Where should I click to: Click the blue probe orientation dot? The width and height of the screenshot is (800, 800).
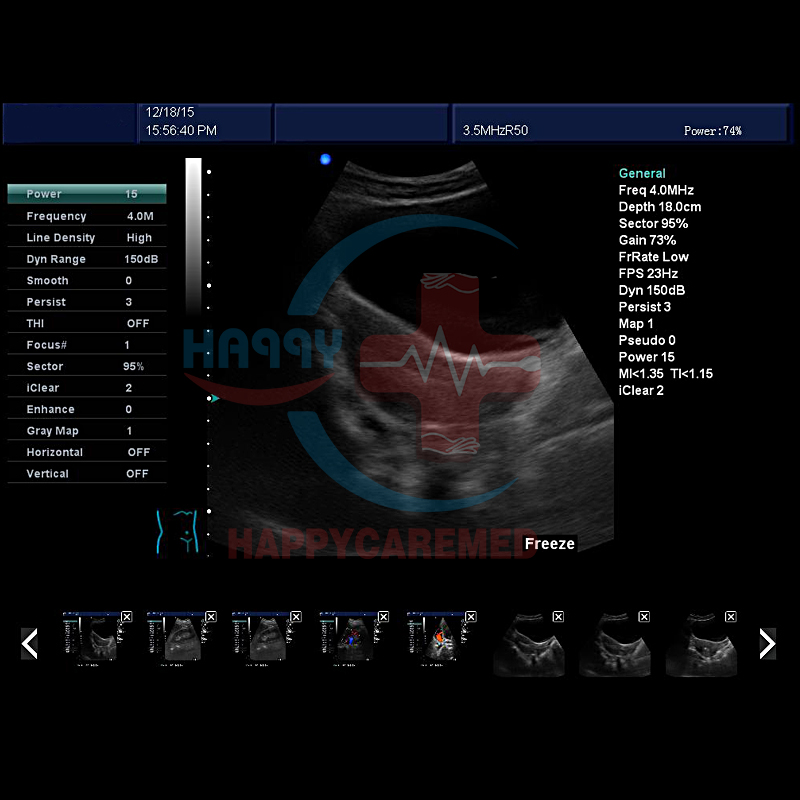click(325, 159)
